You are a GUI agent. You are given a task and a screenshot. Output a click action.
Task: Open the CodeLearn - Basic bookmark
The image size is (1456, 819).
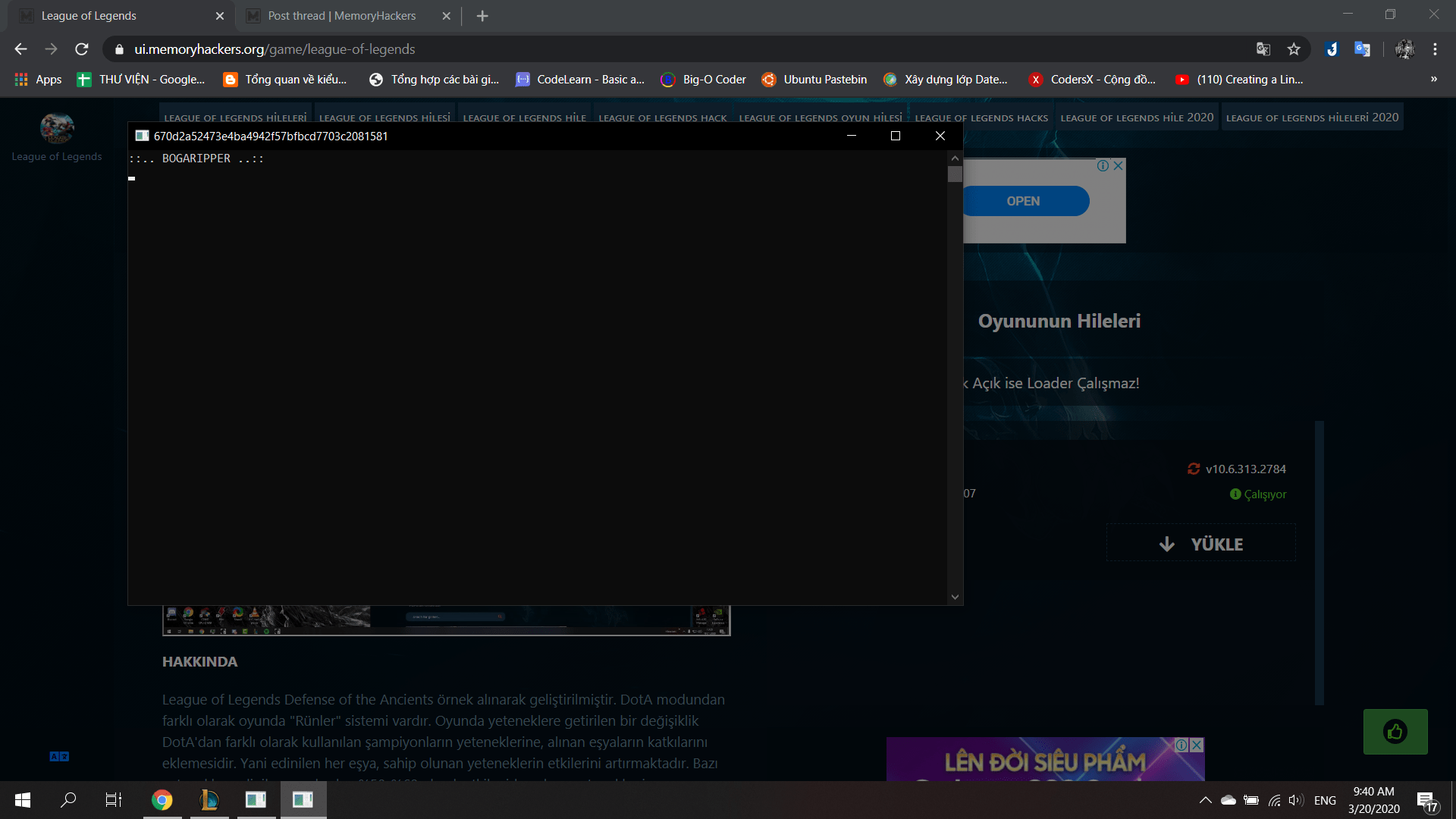click(x=580, y=80)
